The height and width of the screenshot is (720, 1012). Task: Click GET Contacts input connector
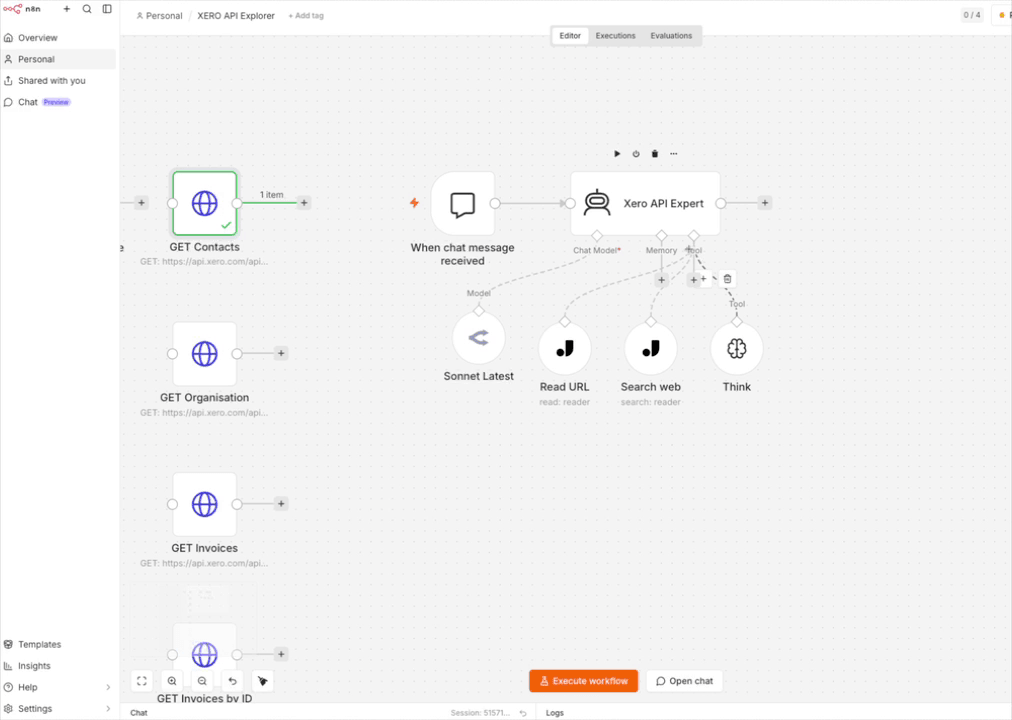[172, 203]
